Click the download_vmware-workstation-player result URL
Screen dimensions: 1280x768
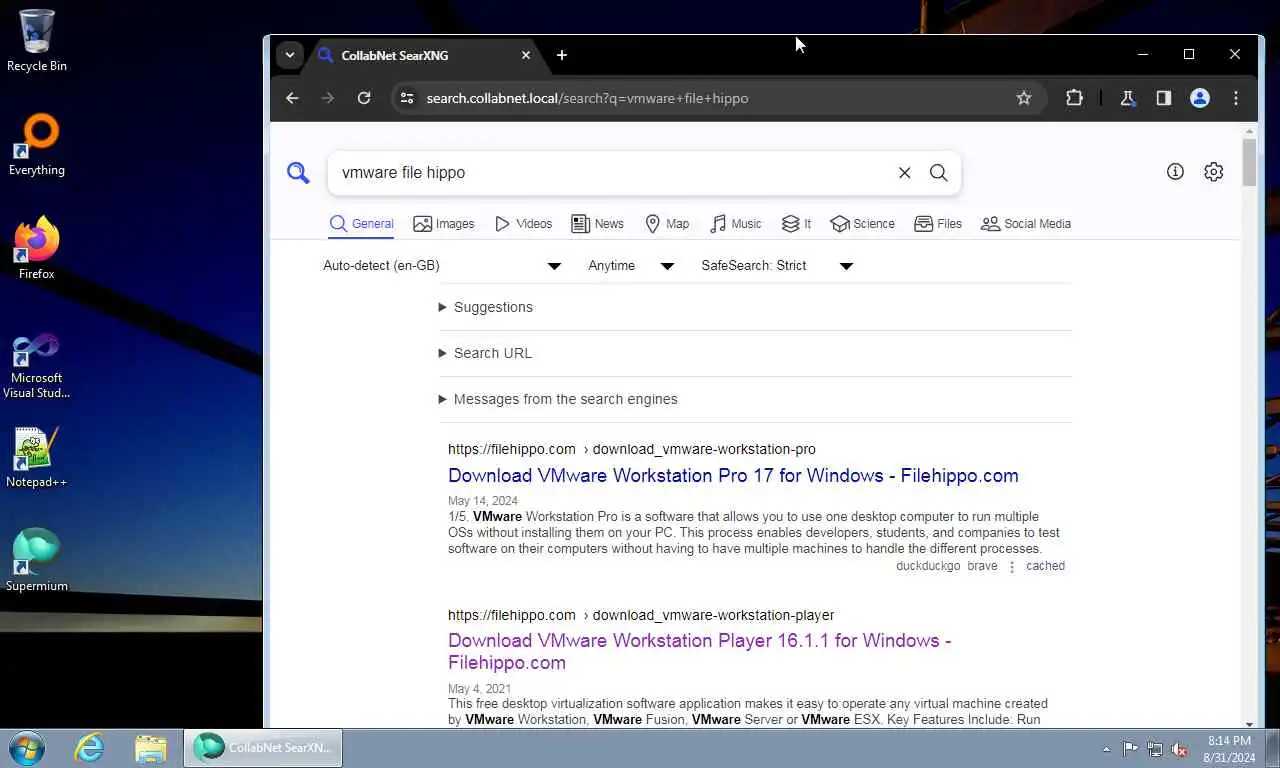[641, 616]
